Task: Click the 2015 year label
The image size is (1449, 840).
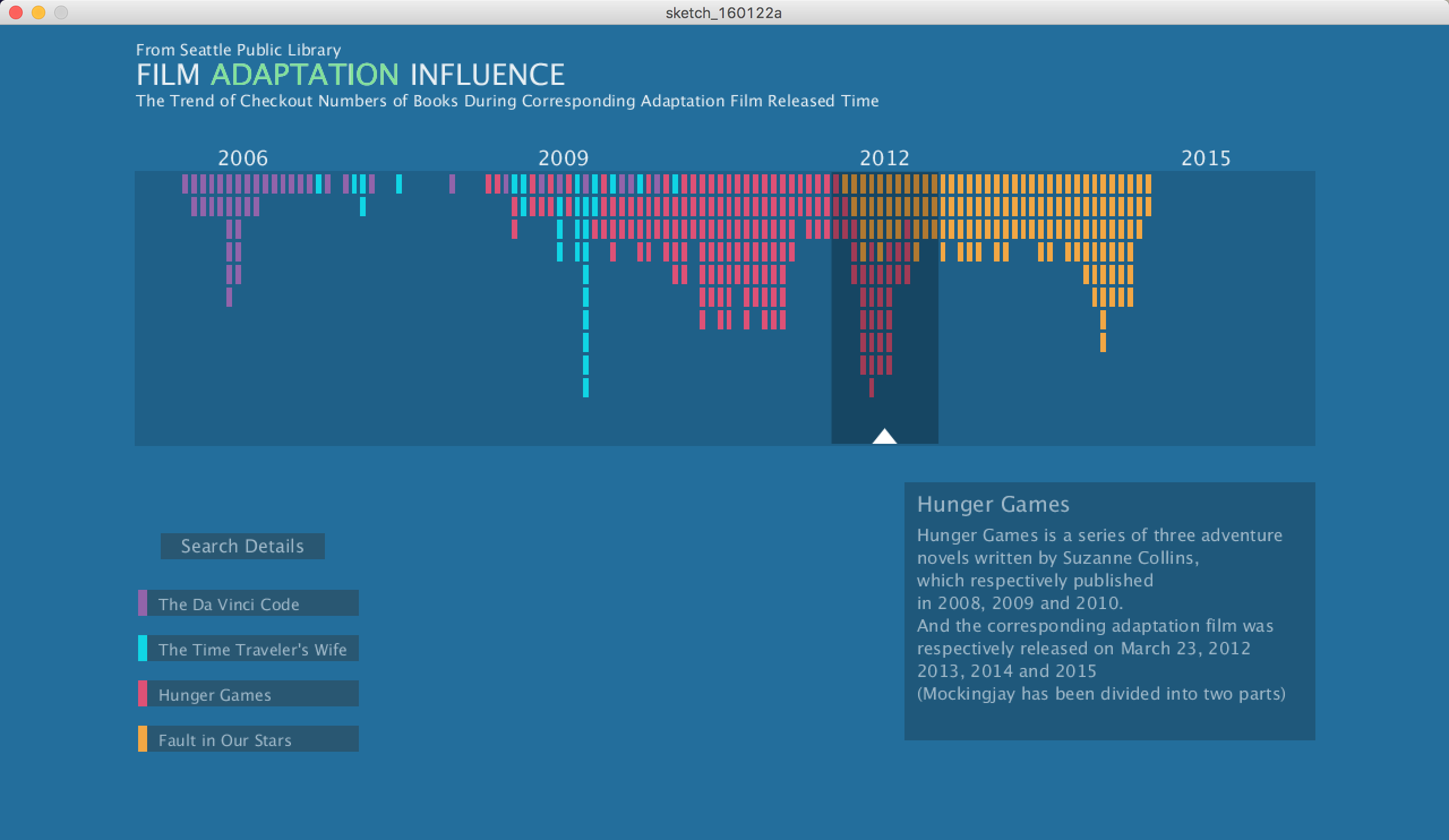Action: (x=1206, y=158)
